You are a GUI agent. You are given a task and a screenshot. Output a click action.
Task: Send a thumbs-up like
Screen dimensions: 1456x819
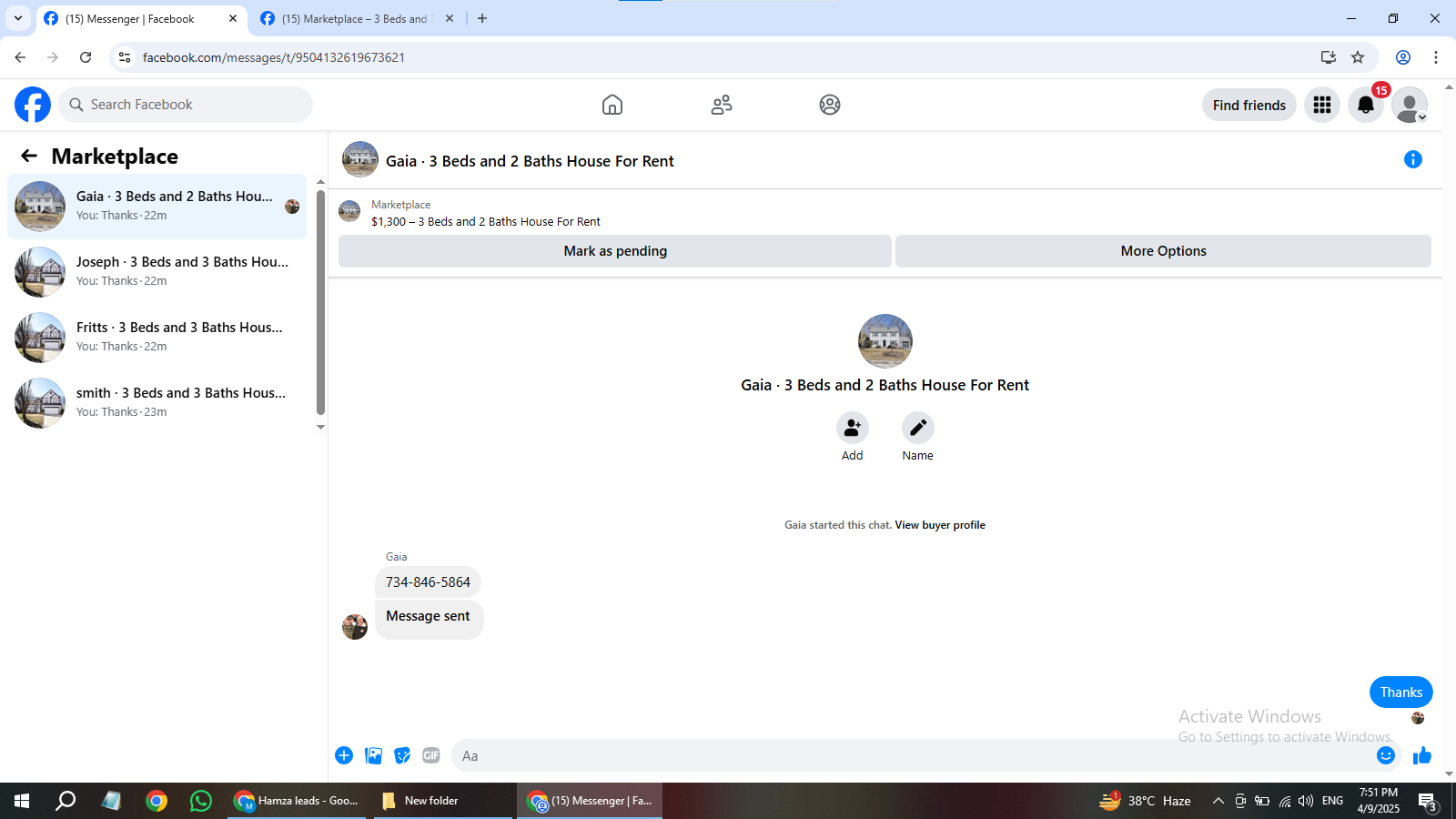tap(1422, 755)
